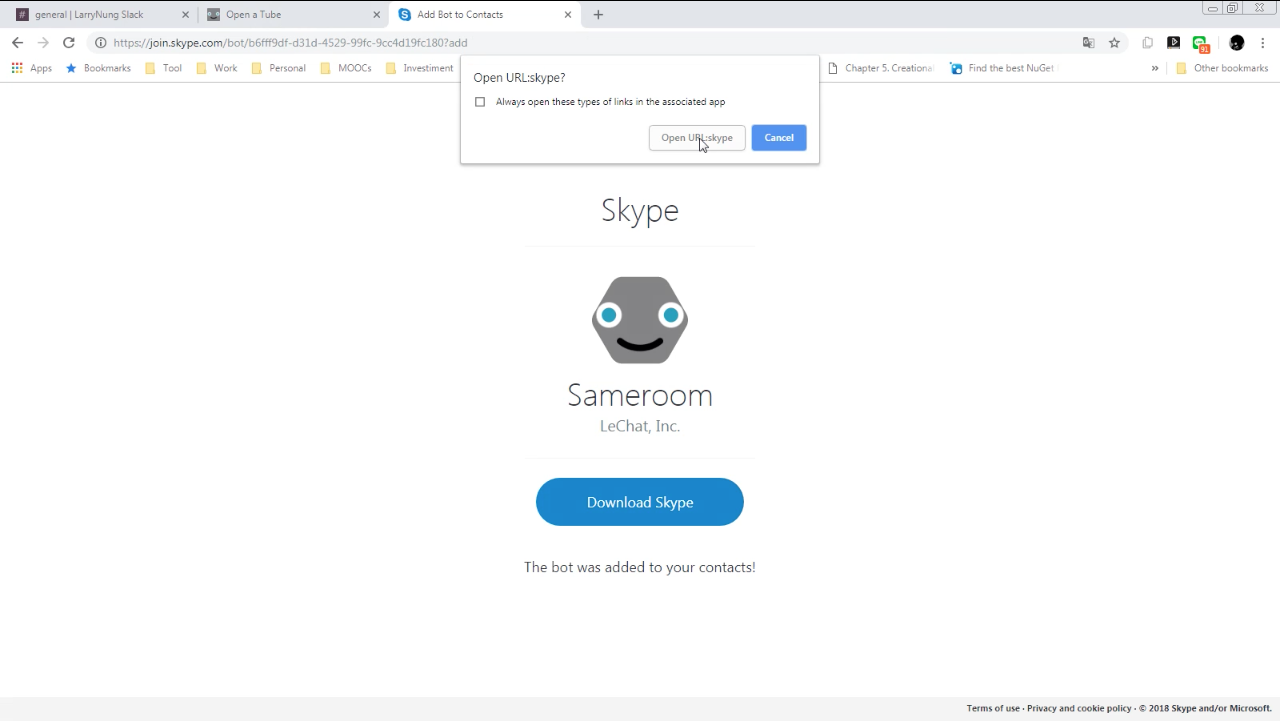Screen dimensions: 1280x721
Task: Click the Open URL:skype button
Action: click(x=697, y=138)
